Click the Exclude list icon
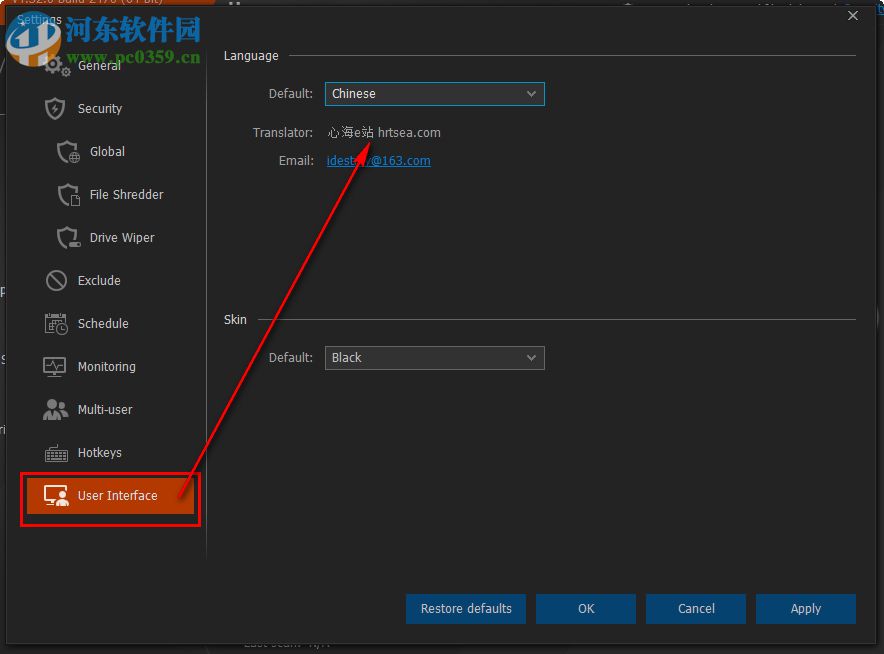 pyautogui.click(x=54, y=281)
